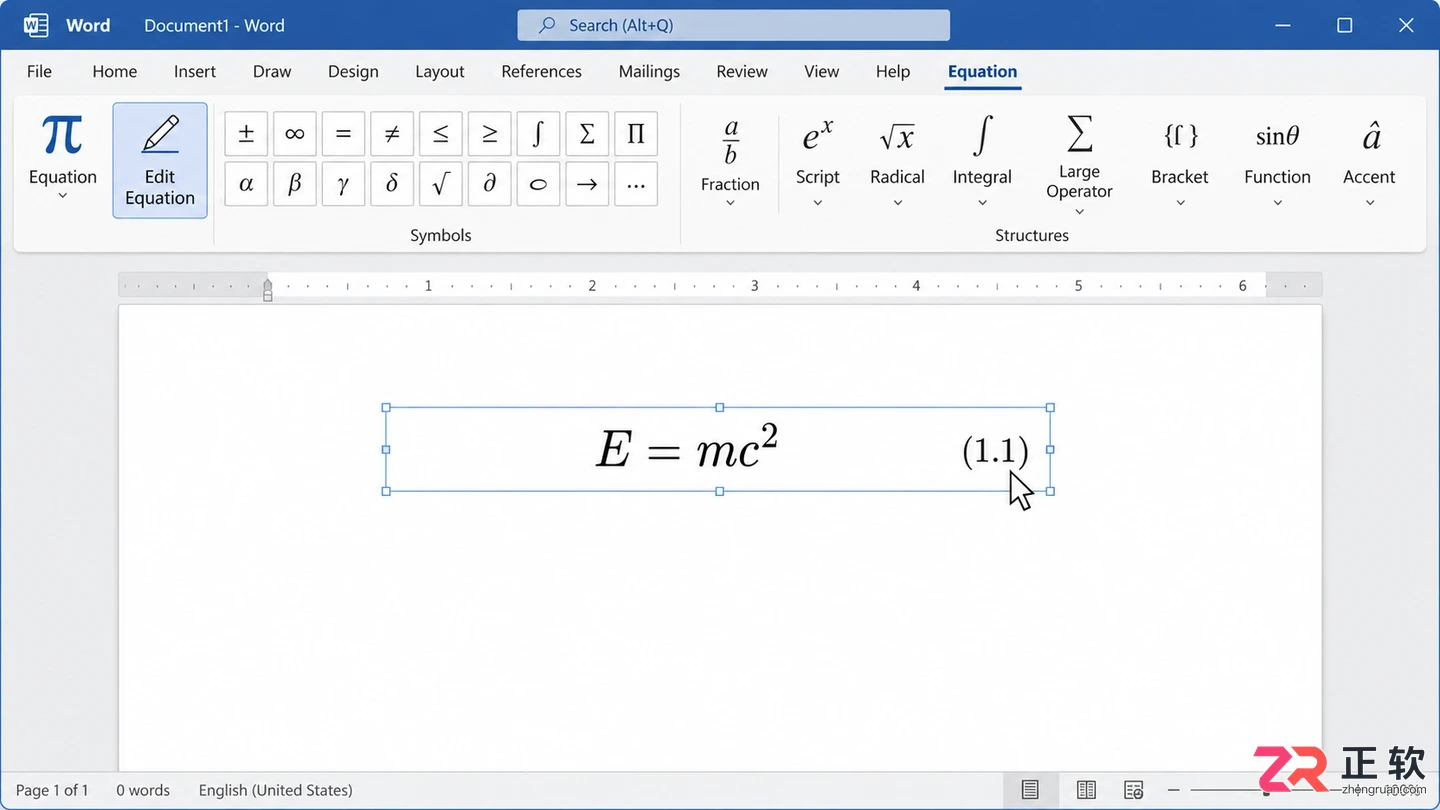Viewport: 1440px width, 810px height.
Task: Open the Script structures dropdown
Action: pyautogui.click(x=817, y=162)
